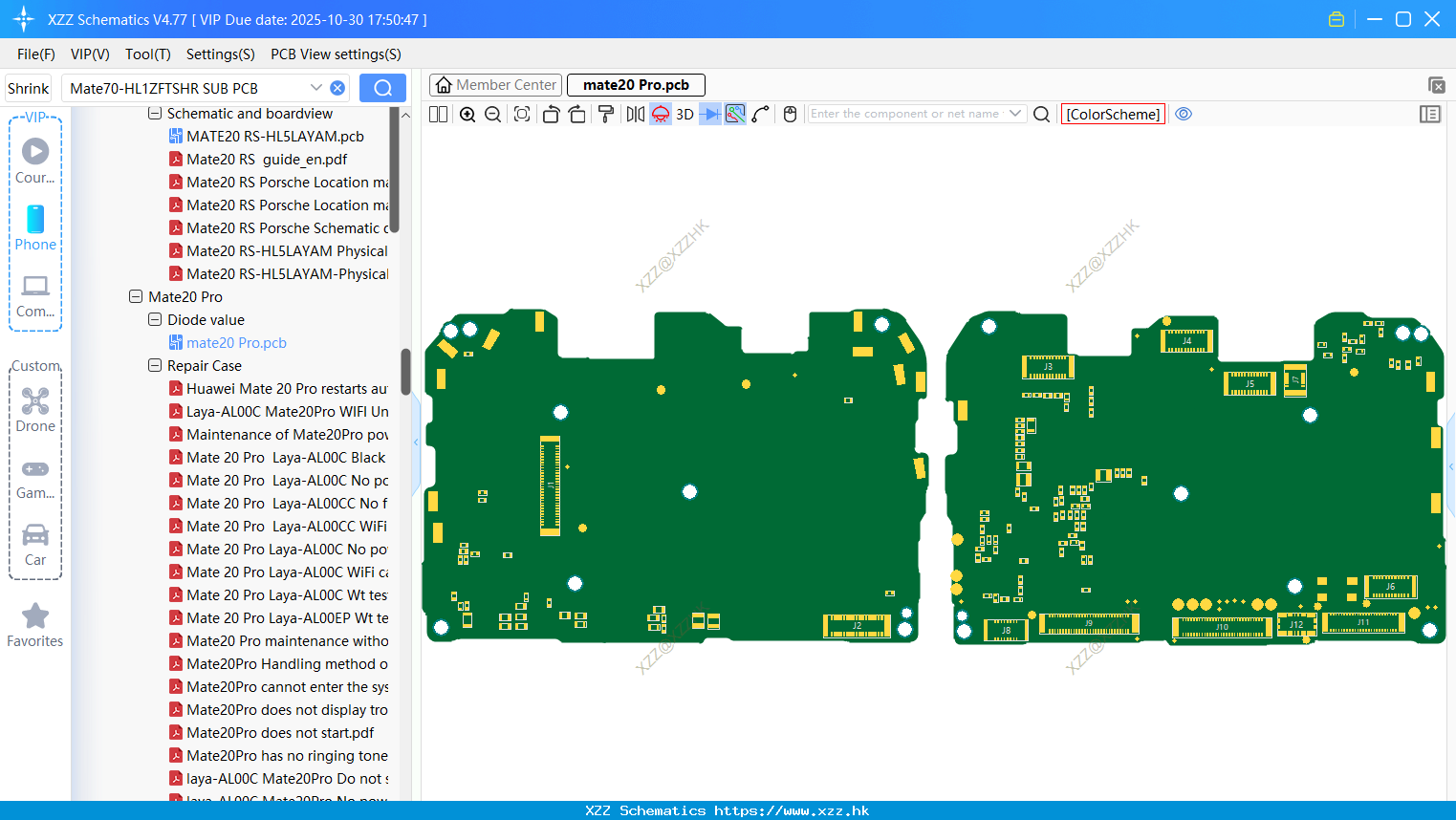
Task: Toggle the net routing display icon
Action: pyautogui.click(x=735, y=114)
